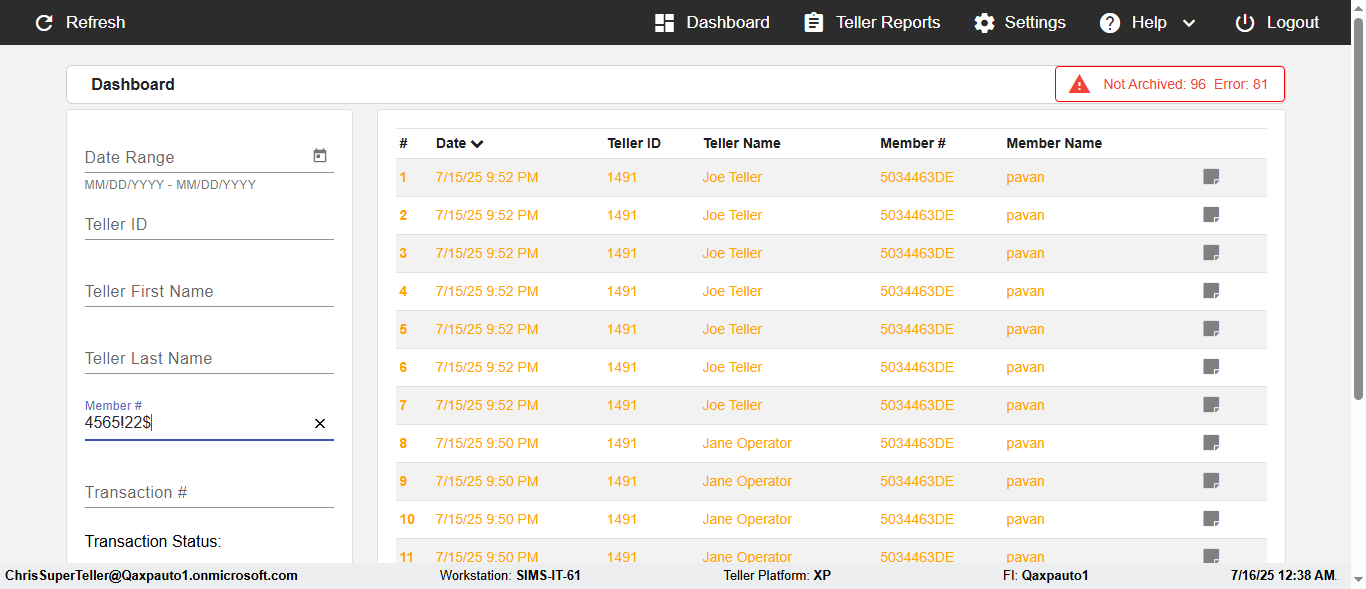
Task: Open Teller Reports from the top navigation
Action: tap(873, 22)
